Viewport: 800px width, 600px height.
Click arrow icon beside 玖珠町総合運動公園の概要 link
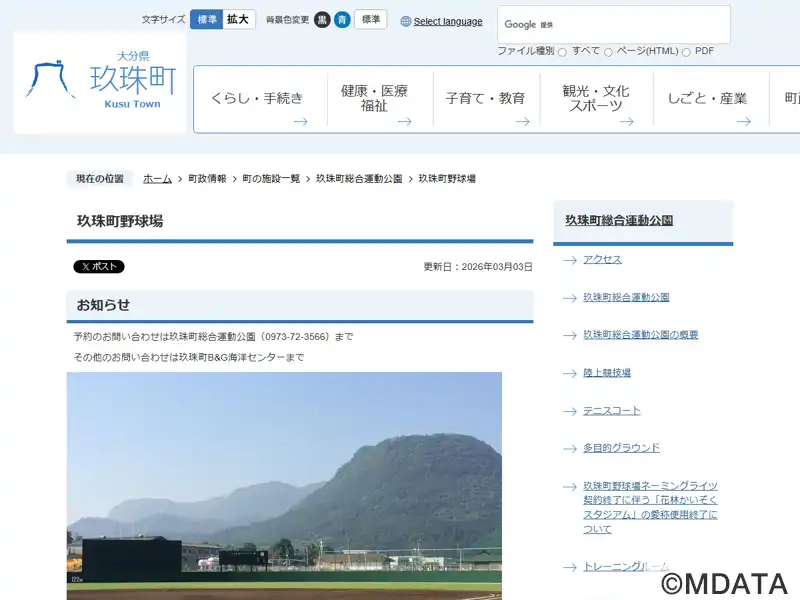tap(570, 335)
